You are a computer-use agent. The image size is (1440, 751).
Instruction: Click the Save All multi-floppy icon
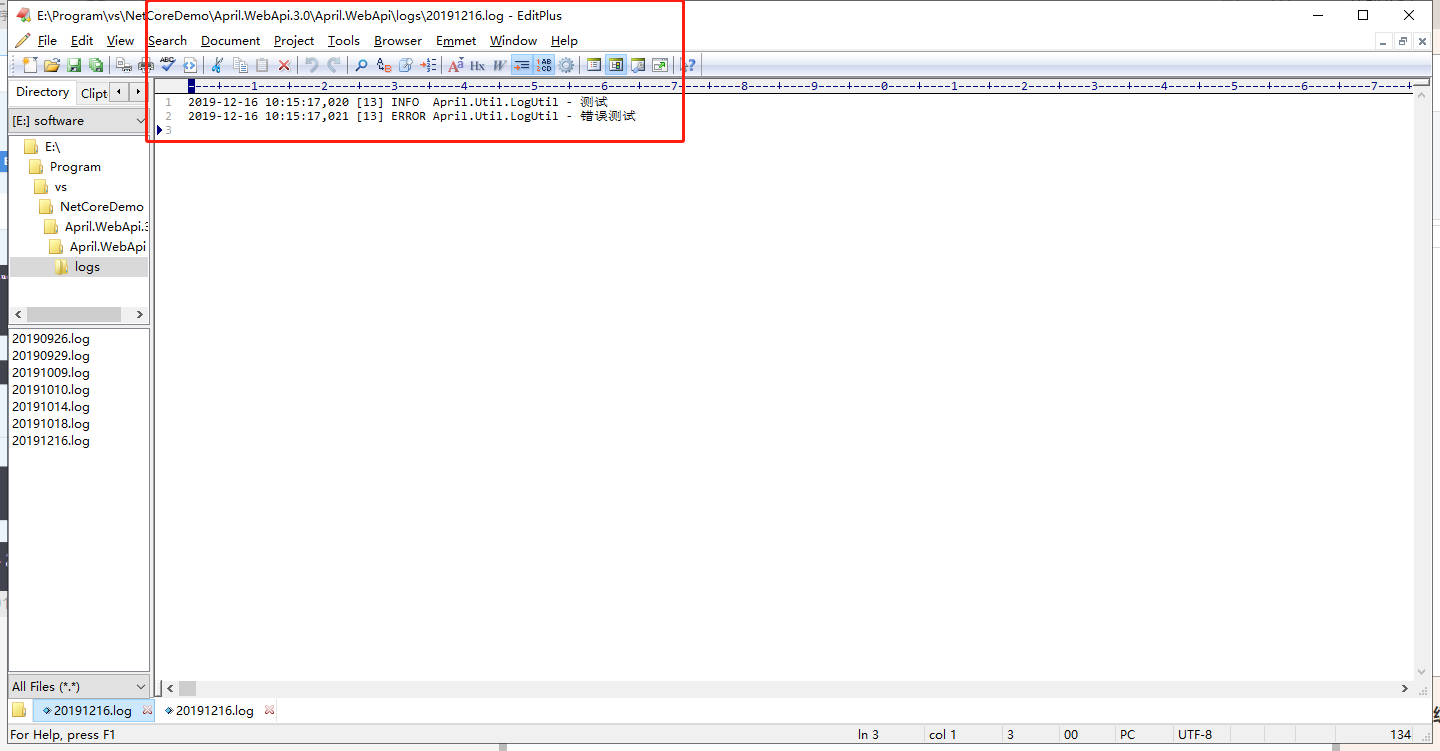pos(96,65)
